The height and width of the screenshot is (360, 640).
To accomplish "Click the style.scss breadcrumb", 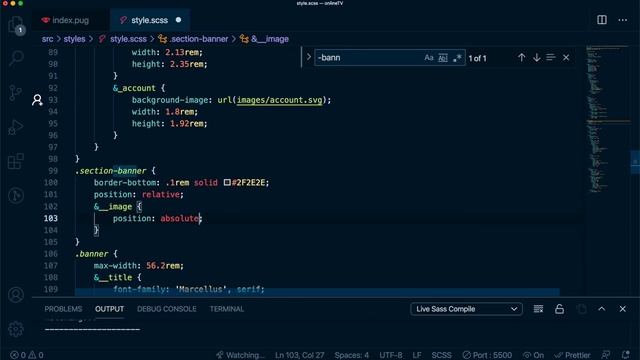I will (128, 39).
